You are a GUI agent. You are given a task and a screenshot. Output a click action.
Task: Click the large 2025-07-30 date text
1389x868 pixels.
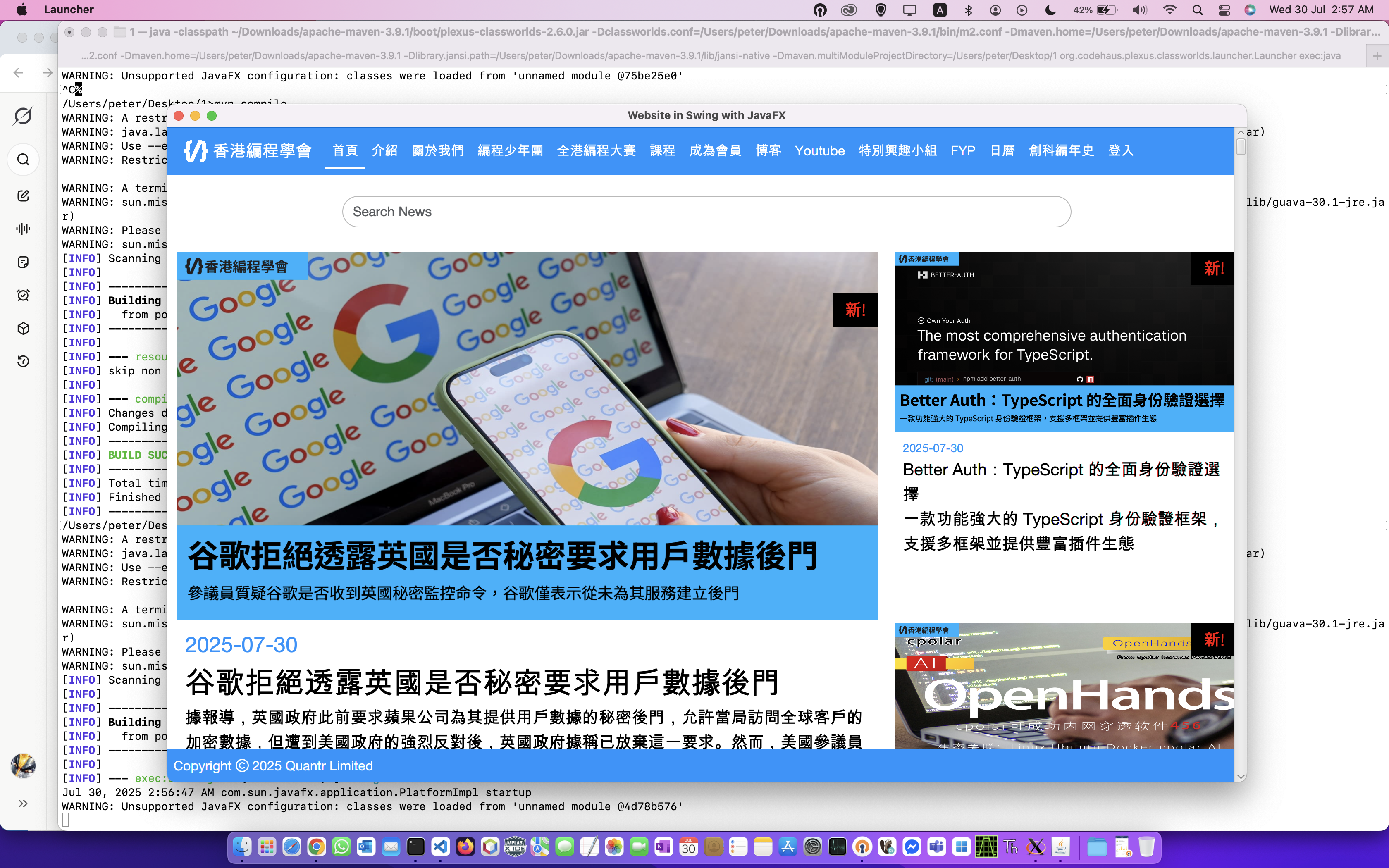tap(241, 645)
